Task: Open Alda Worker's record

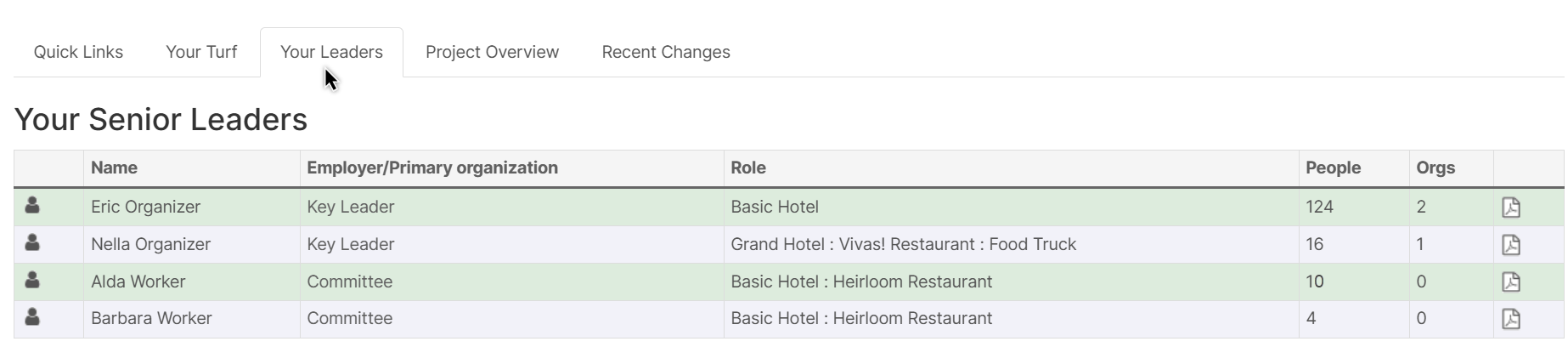Action: click(138, 282)
